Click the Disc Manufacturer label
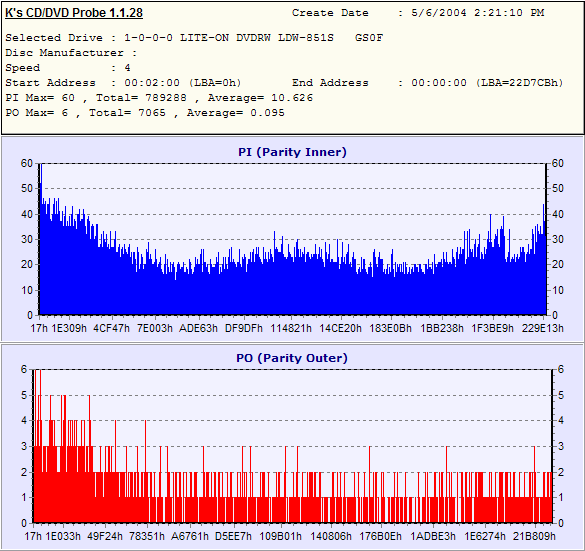 [65, 53]
